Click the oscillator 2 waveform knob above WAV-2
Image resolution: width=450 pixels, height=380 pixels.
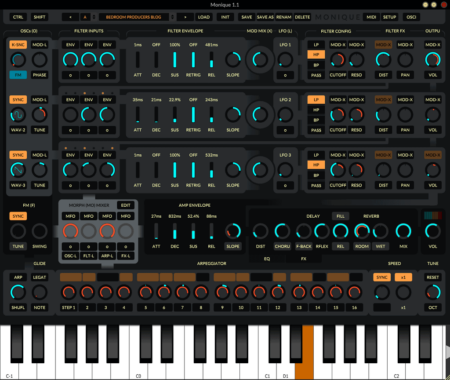[18, 115]
